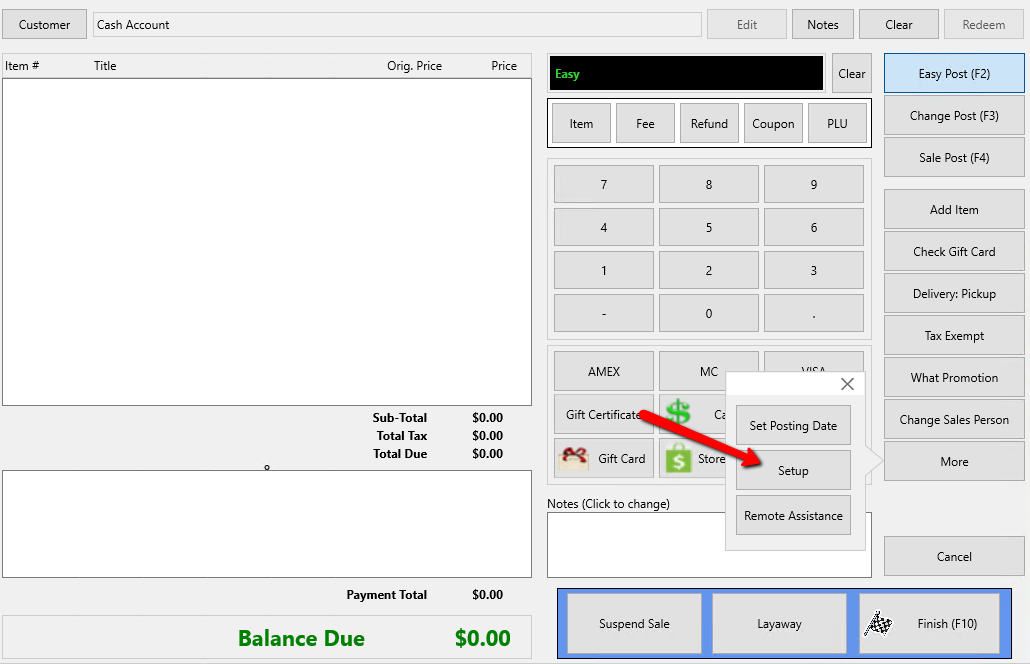Activate Easy Post (F2) mode
This screenshot has width=1030, height=664.
(x=954, y=74)
